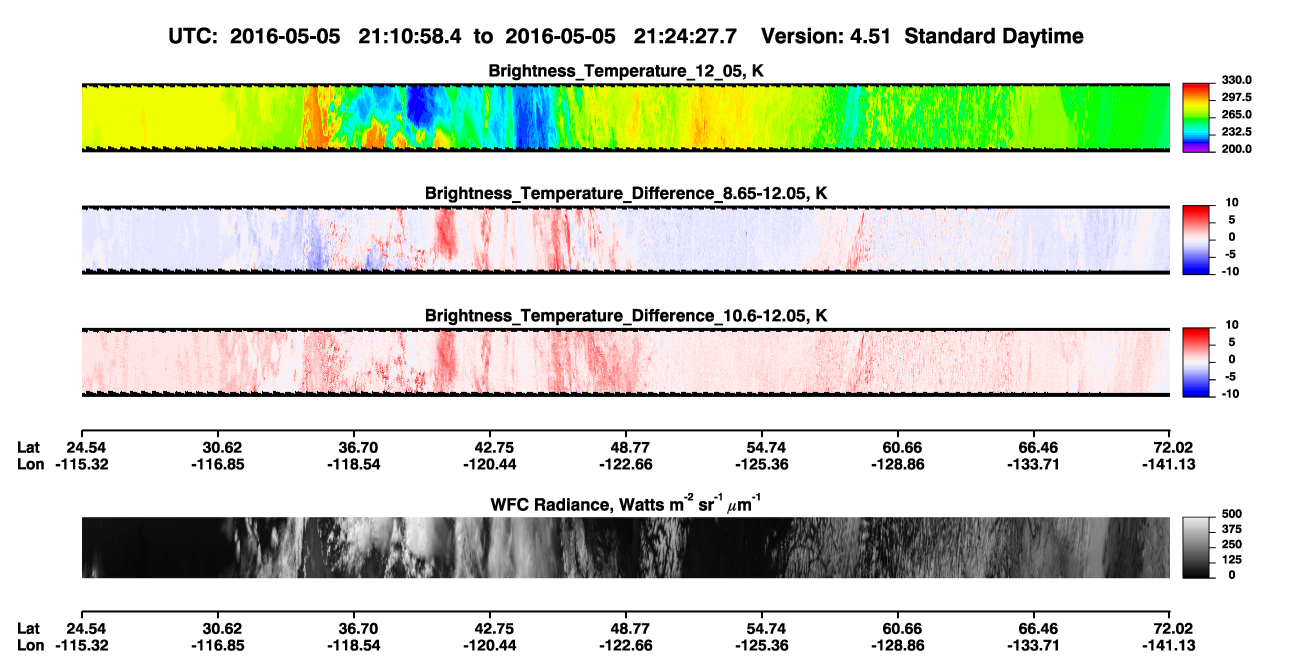Click latitude 72.02 on the upper axis
This screenshot has height=667, width=1300.
[1174, 447]
